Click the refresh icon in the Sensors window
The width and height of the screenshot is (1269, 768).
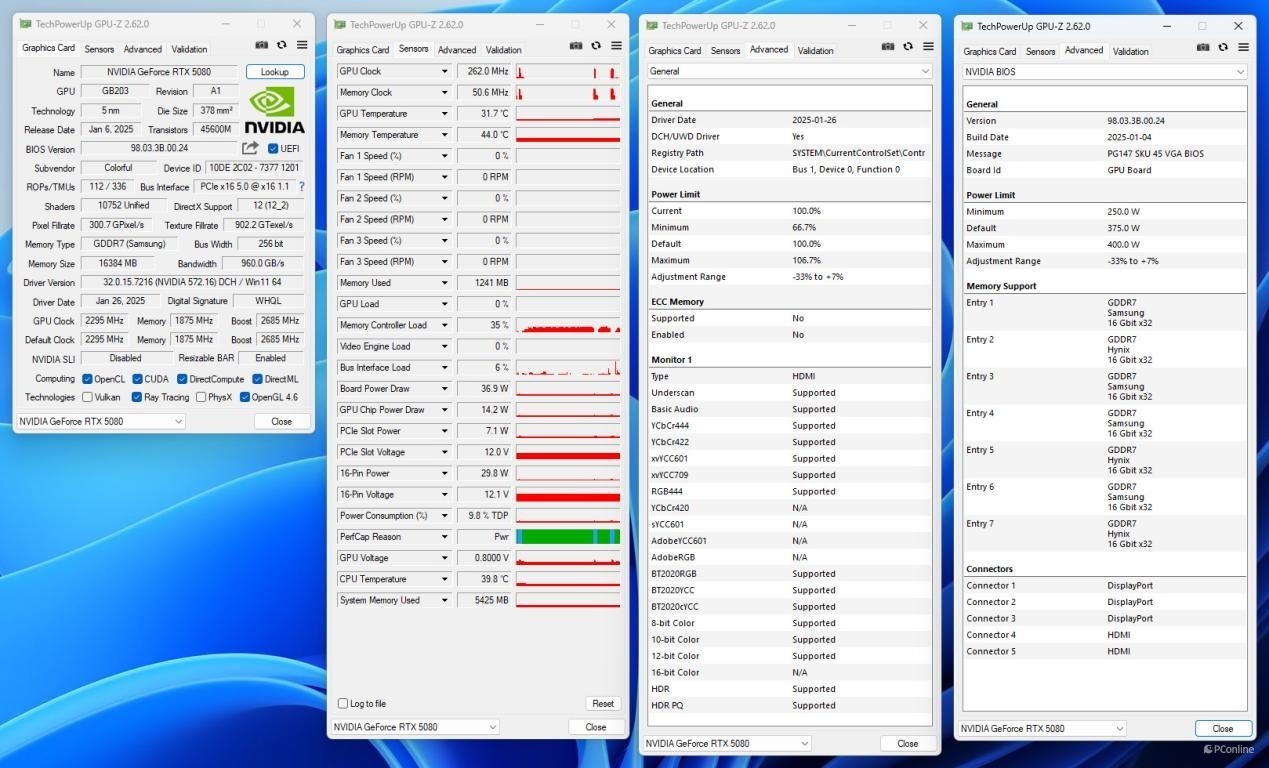click(x=596, y=46)
